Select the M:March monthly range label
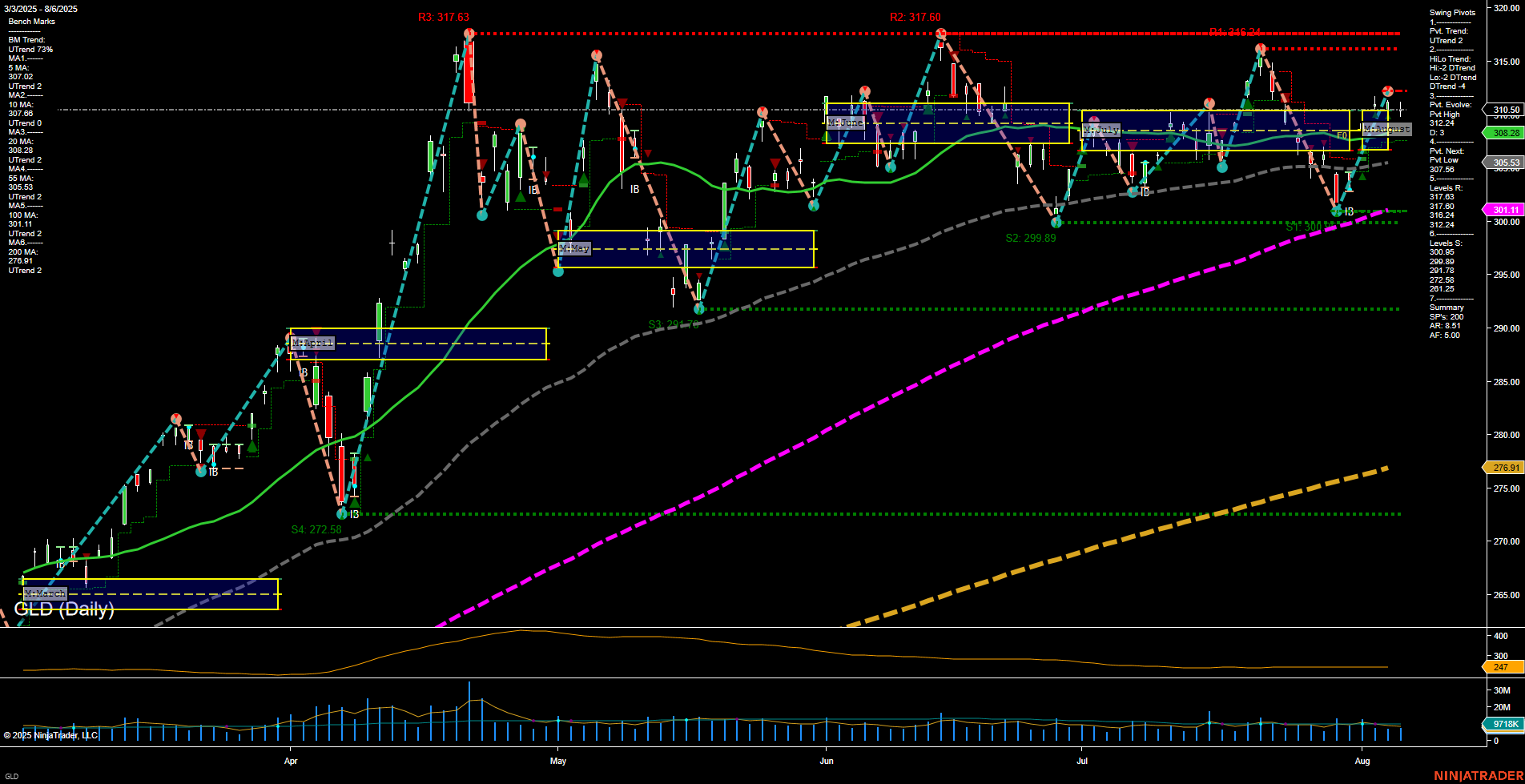 (x=45, y=593)
